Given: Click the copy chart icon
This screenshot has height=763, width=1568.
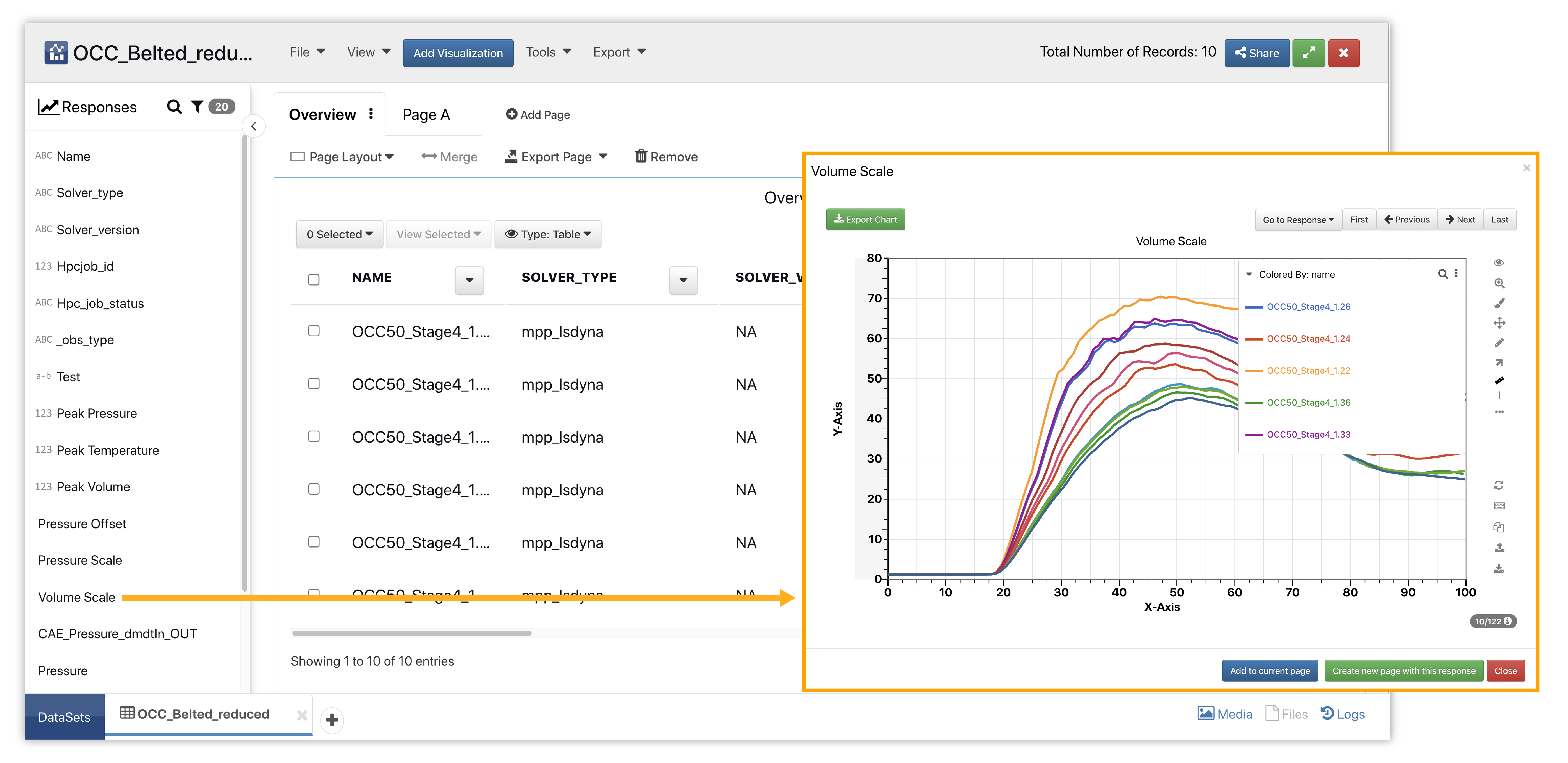Looking at the screenshot, I should (1499, 527).
